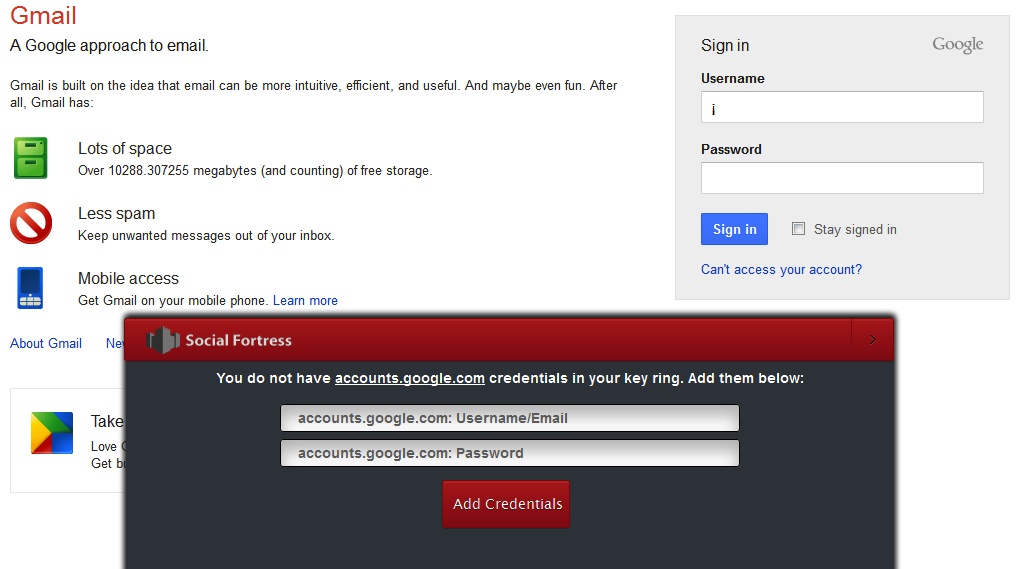Screen dimensions: 1019x569
Task: Focus the Google Password input field
Action: tap(842, 178)
